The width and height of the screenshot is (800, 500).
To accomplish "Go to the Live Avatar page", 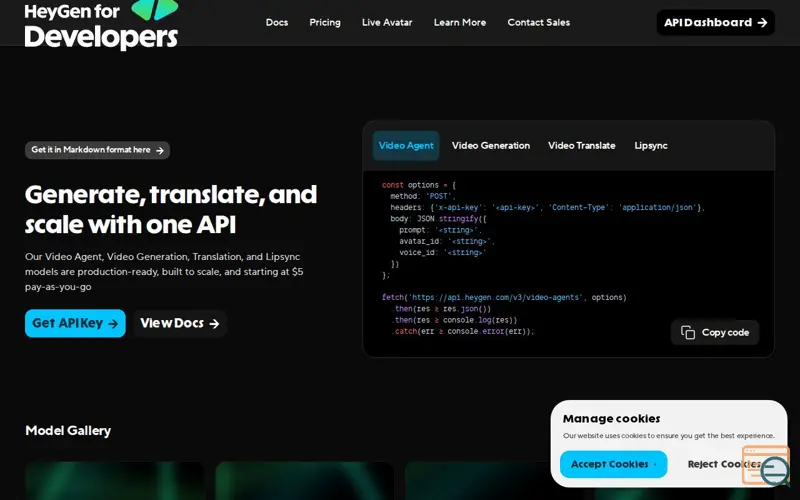I will (387, 22).
